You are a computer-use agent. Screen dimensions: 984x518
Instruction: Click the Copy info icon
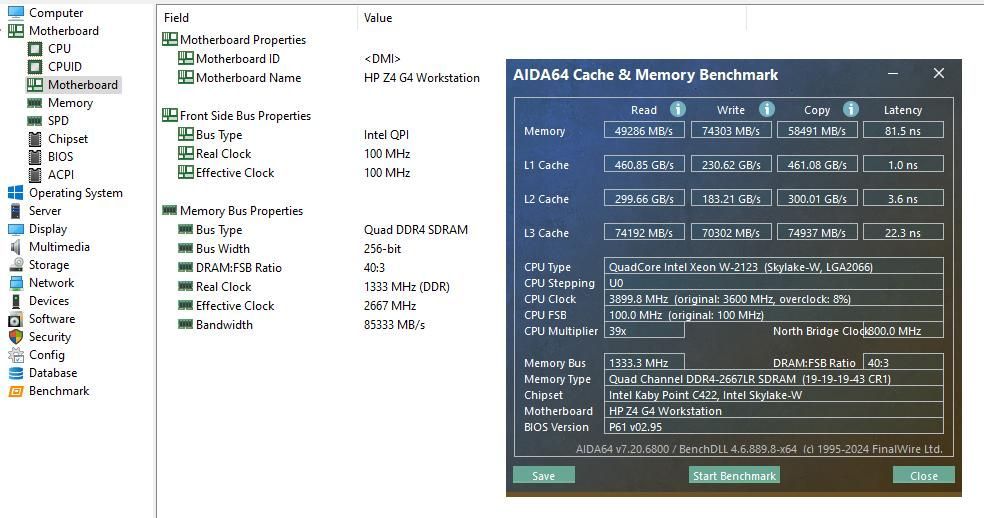tap(850, 109)
